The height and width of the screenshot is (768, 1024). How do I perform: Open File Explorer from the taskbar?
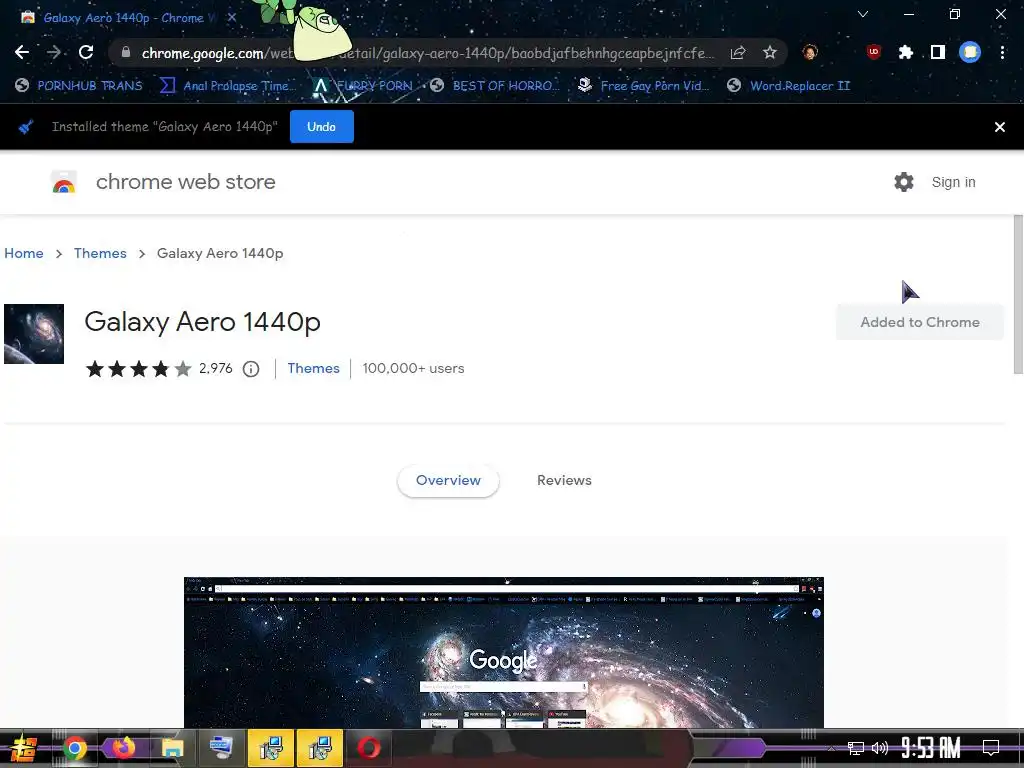[173, 748]
